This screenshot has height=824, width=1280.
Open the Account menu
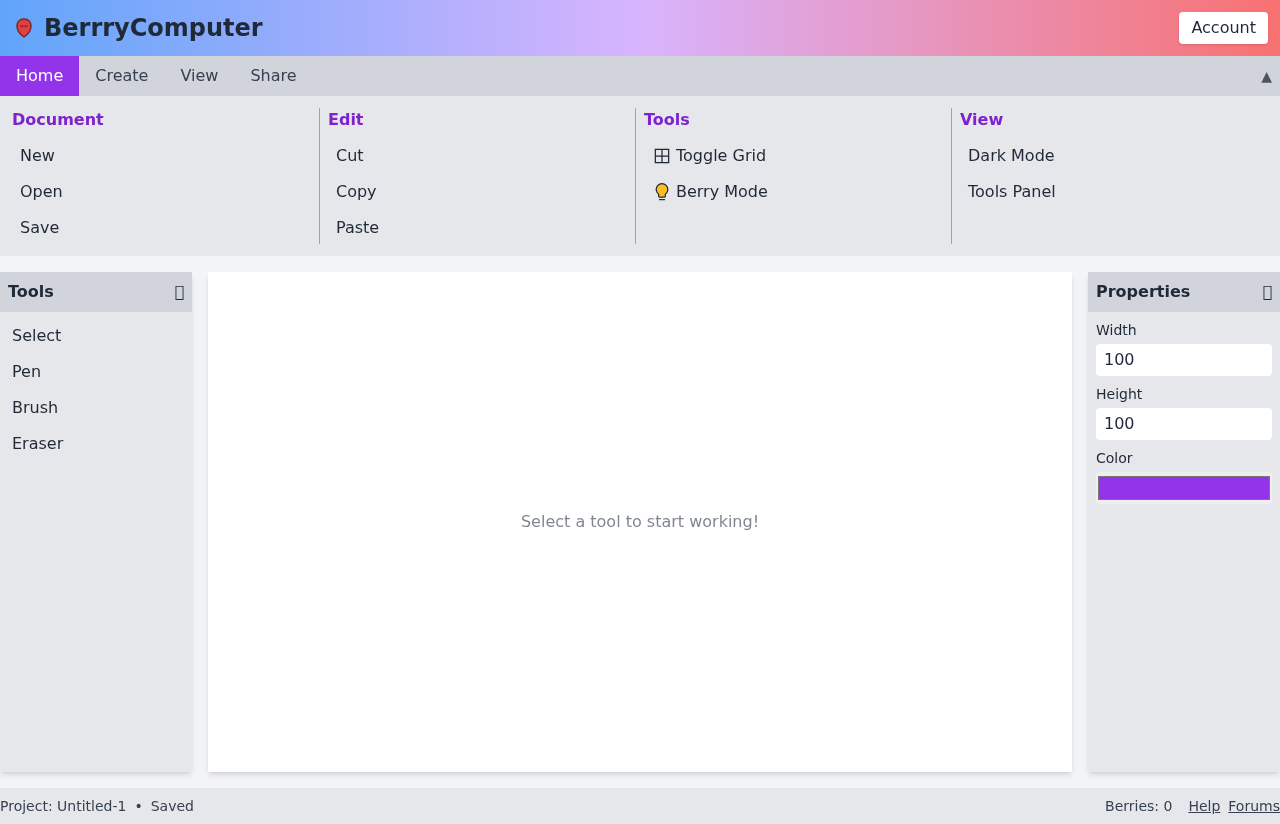1223,28
